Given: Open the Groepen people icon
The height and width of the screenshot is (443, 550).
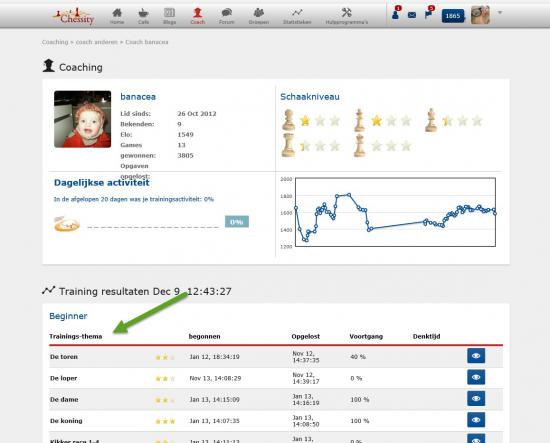Looking at the screenshot, I should coord(259,13).
